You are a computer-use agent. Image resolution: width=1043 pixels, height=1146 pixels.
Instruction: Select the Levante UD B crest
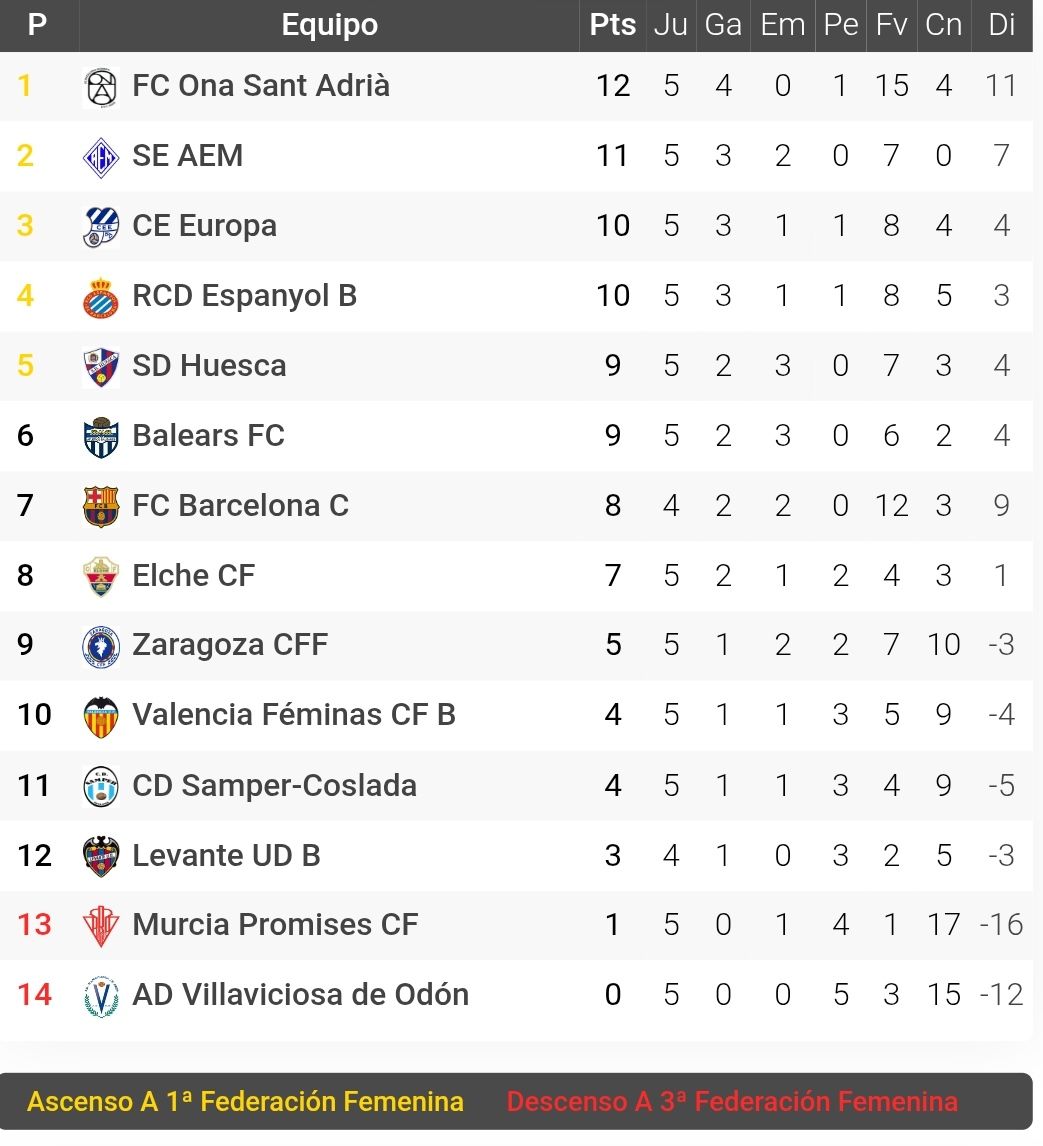[x=101, y=856]
